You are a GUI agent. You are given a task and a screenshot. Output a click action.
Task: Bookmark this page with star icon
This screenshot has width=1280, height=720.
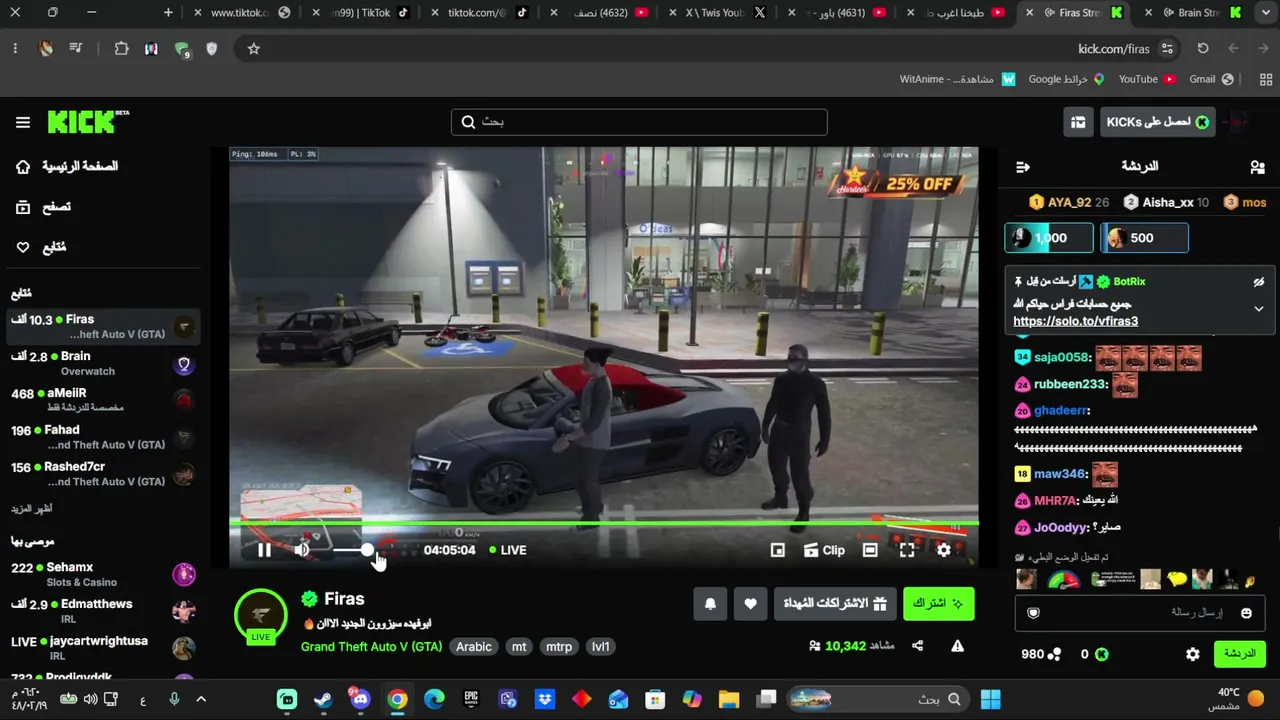[254, 48]
